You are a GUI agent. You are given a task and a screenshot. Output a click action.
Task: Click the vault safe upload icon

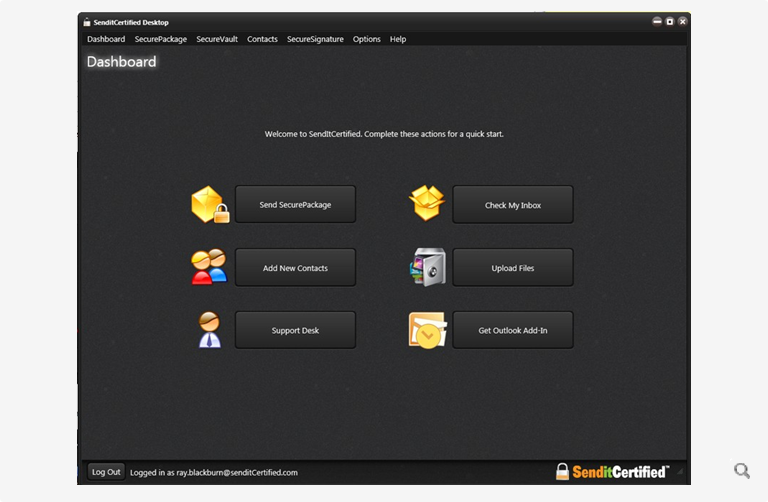(x=427, y=267)
